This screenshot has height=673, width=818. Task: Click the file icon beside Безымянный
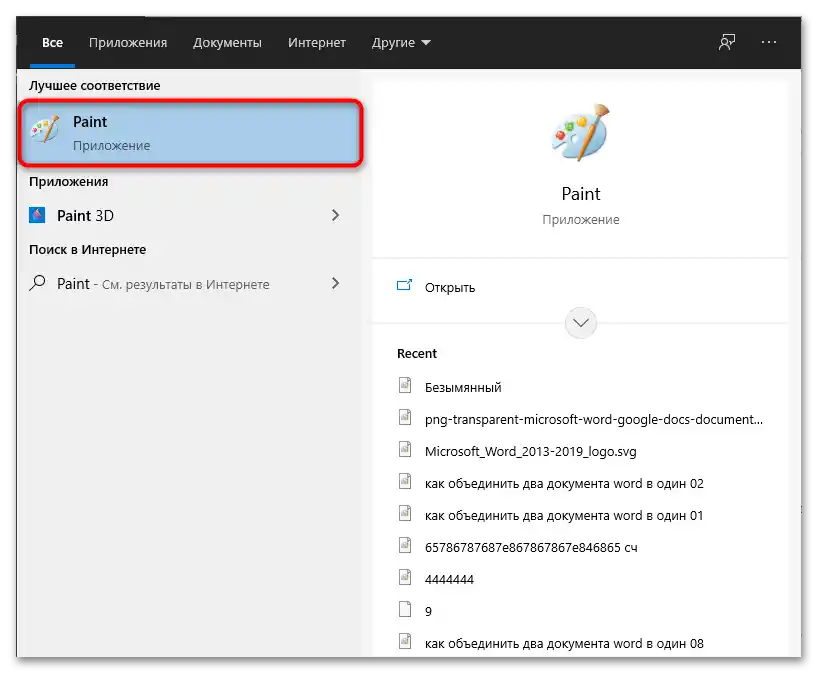(x=405, y=385)
